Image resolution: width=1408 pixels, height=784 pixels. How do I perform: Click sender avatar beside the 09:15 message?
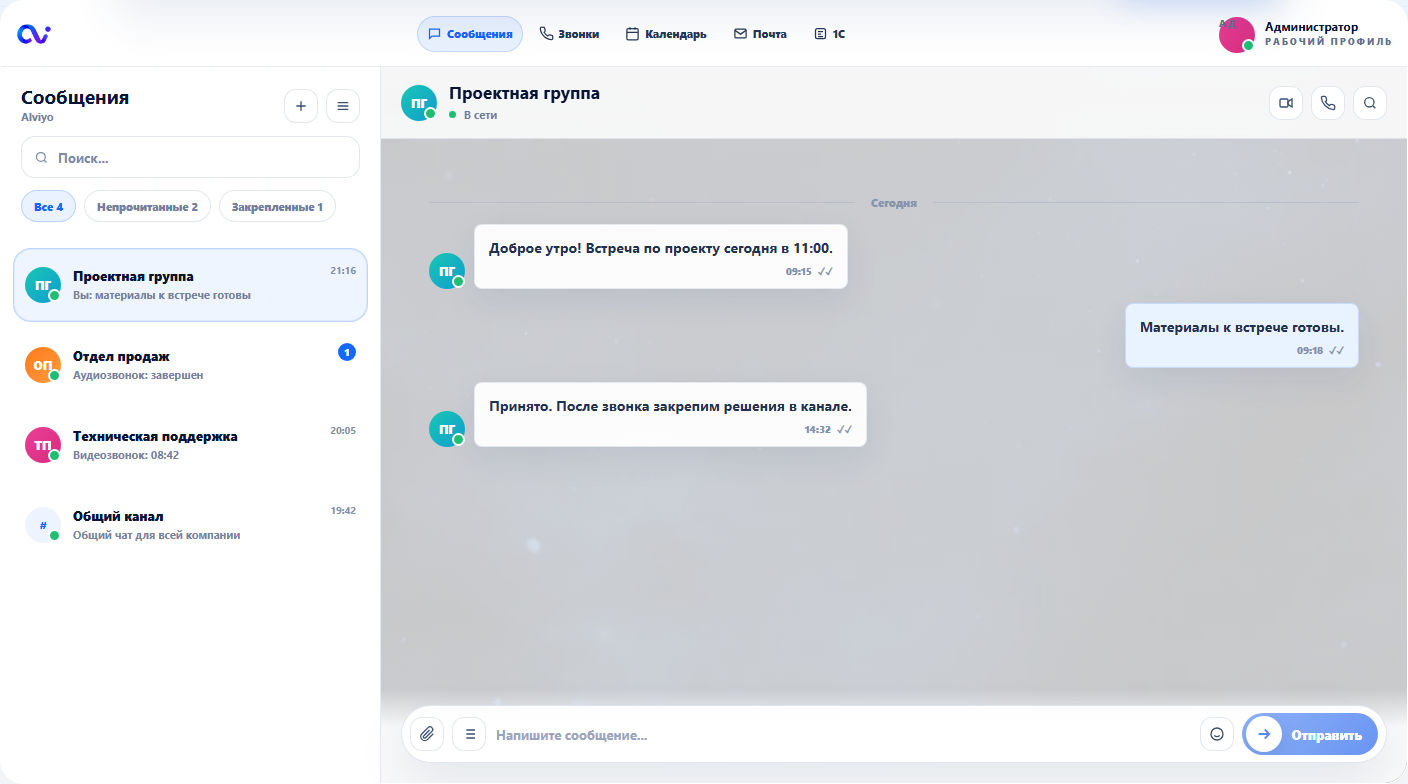click(447, 271)
